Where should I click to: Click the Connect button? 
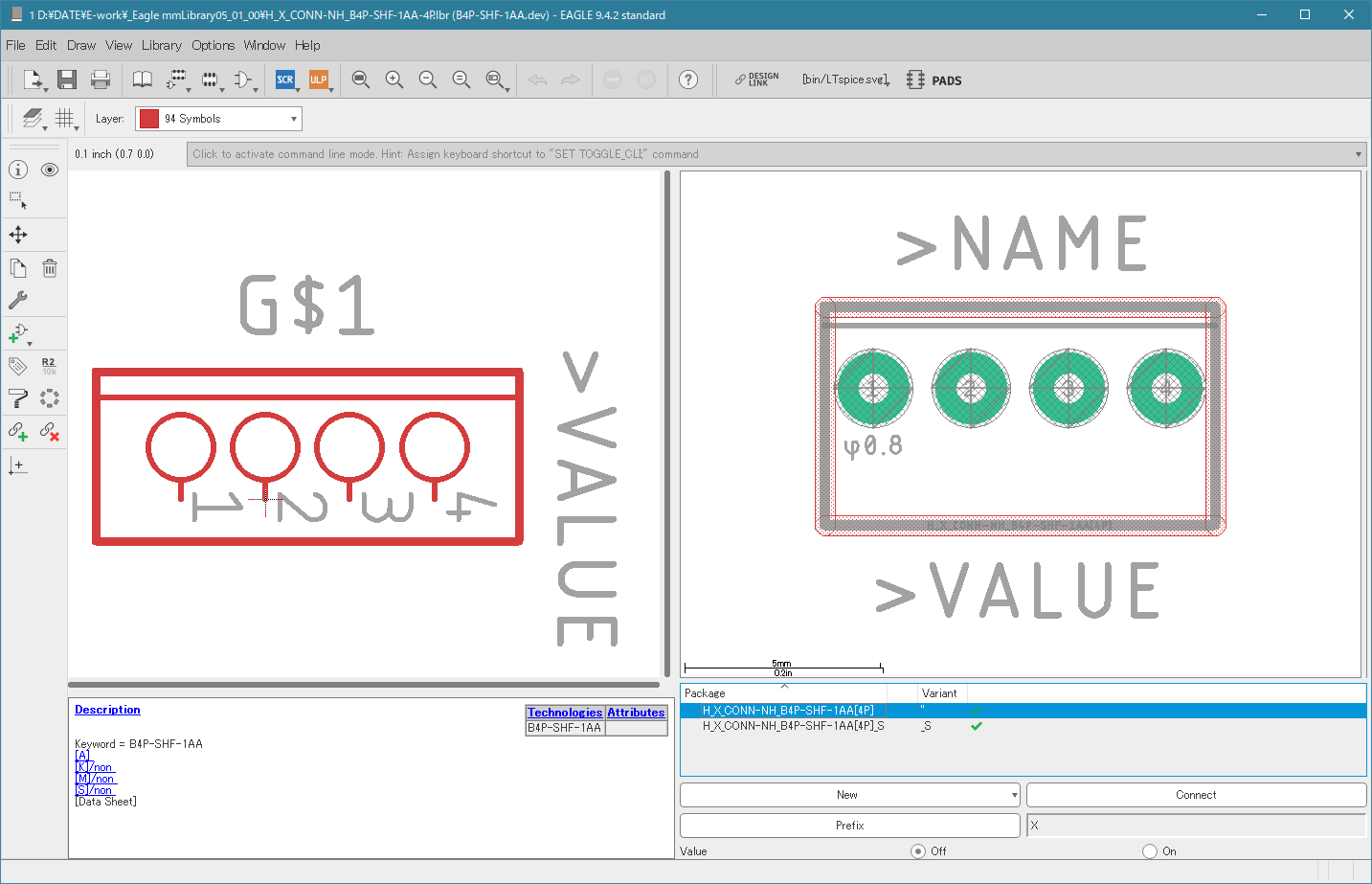click(x=1196, y=795)
